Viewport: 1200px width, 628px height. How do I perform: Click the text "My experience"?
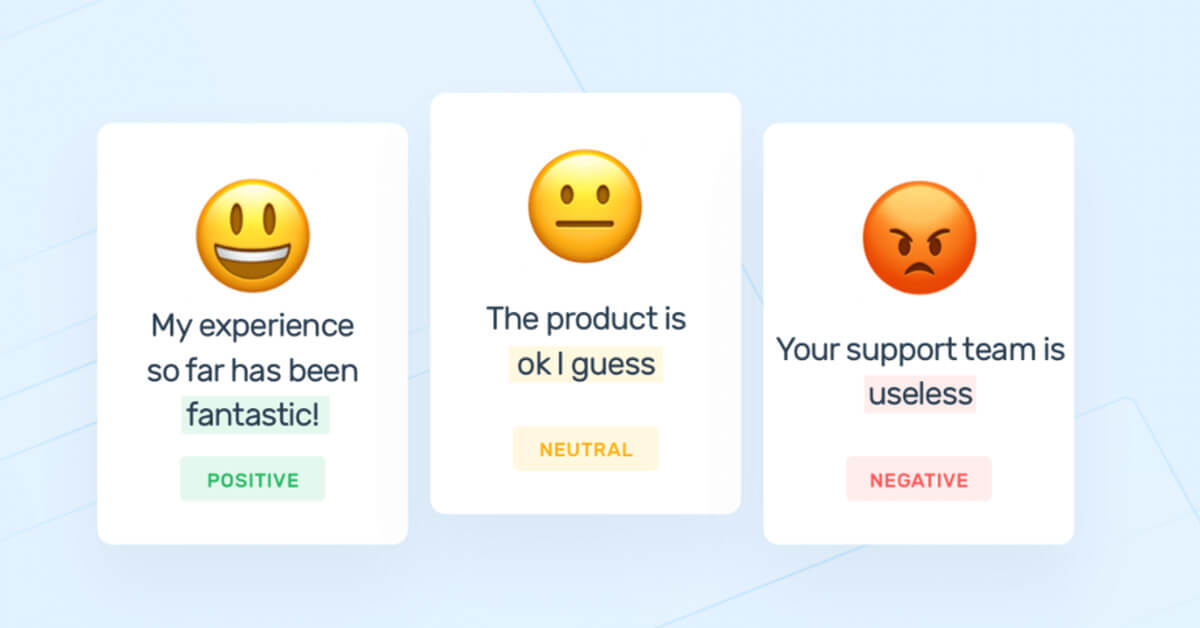click(x=252, y=326)
